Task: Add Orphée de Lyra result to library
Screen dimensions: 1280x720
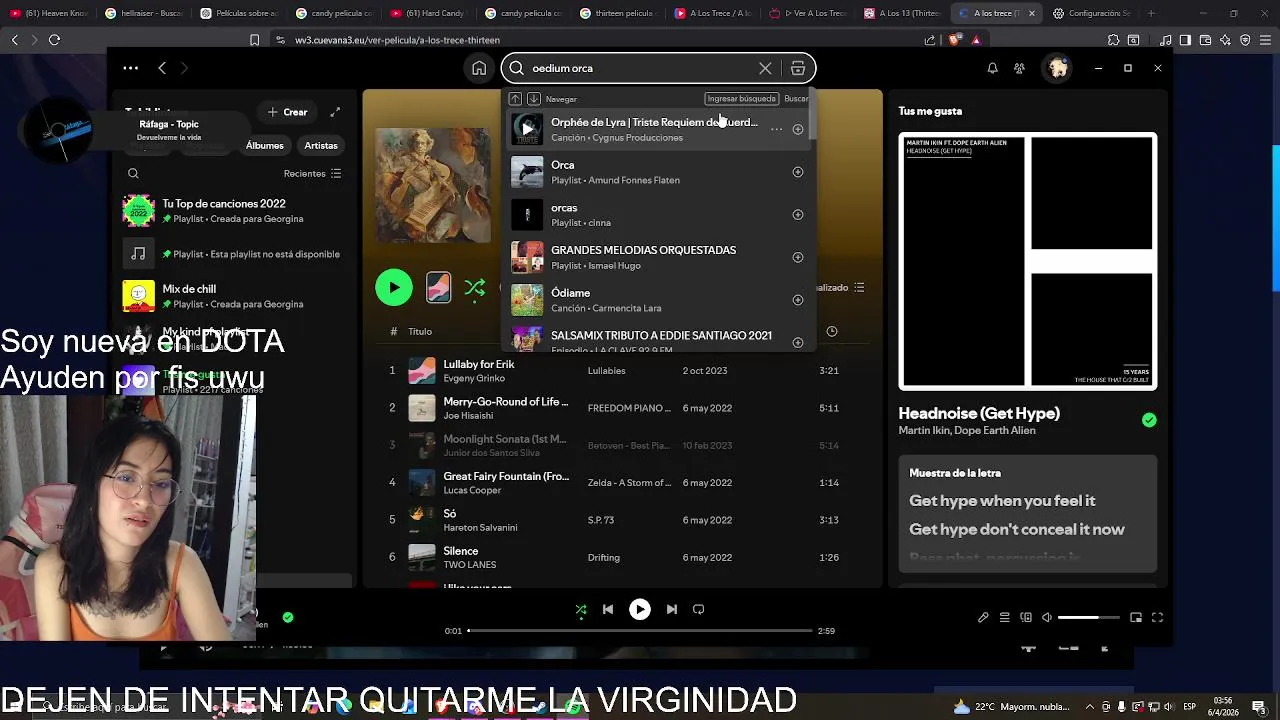Action: coord(798,129)
